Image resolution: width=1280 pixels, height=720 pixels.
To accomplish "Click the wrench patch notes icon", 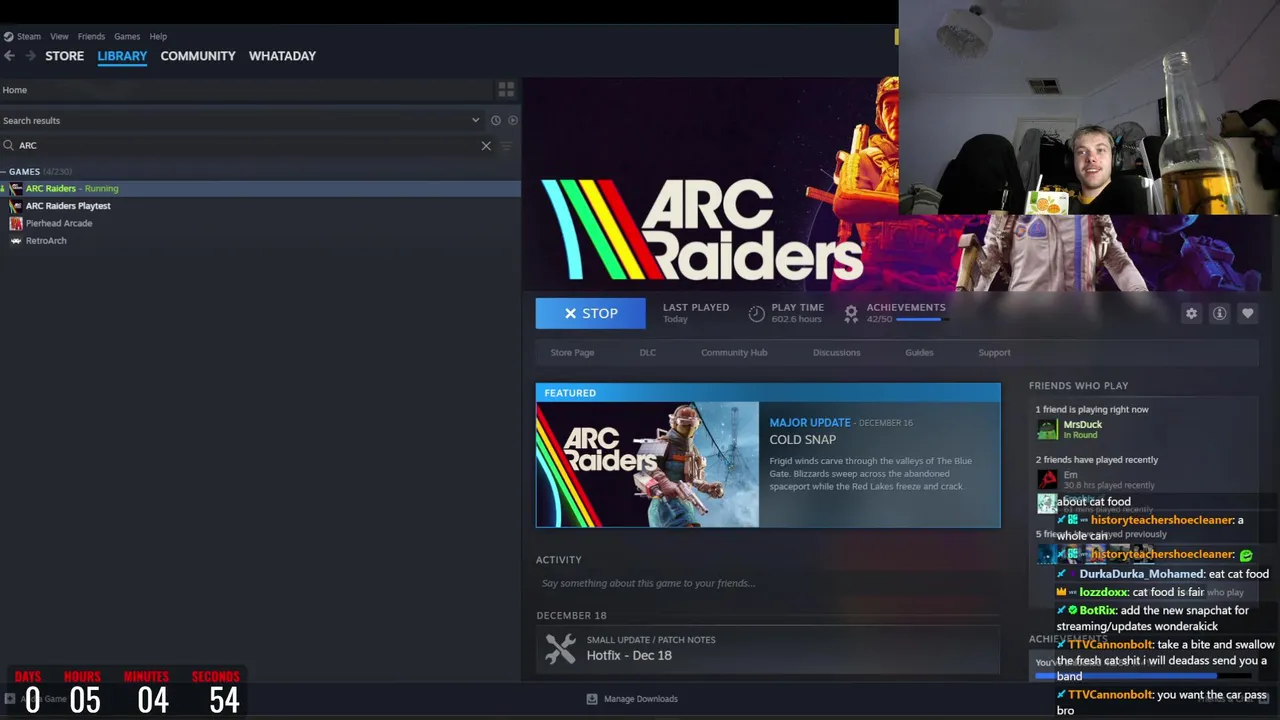I will 560,649.
